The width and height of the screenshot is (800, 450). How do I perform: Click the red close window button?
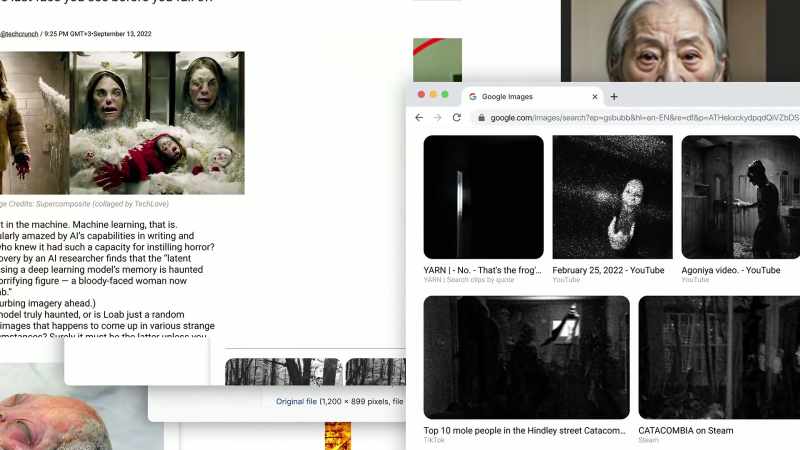(x=421, y=94)
